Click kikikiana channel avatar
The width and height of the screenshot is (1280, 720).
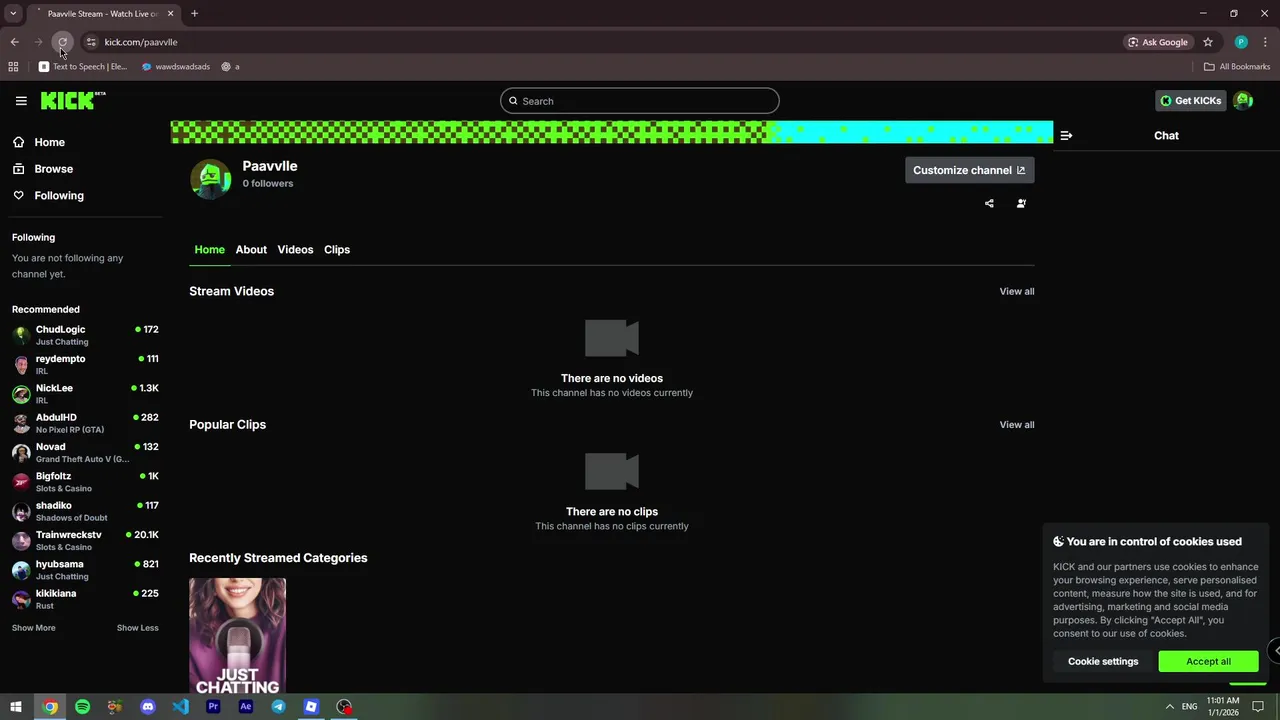pyautogui.click(x=21, y=599)
